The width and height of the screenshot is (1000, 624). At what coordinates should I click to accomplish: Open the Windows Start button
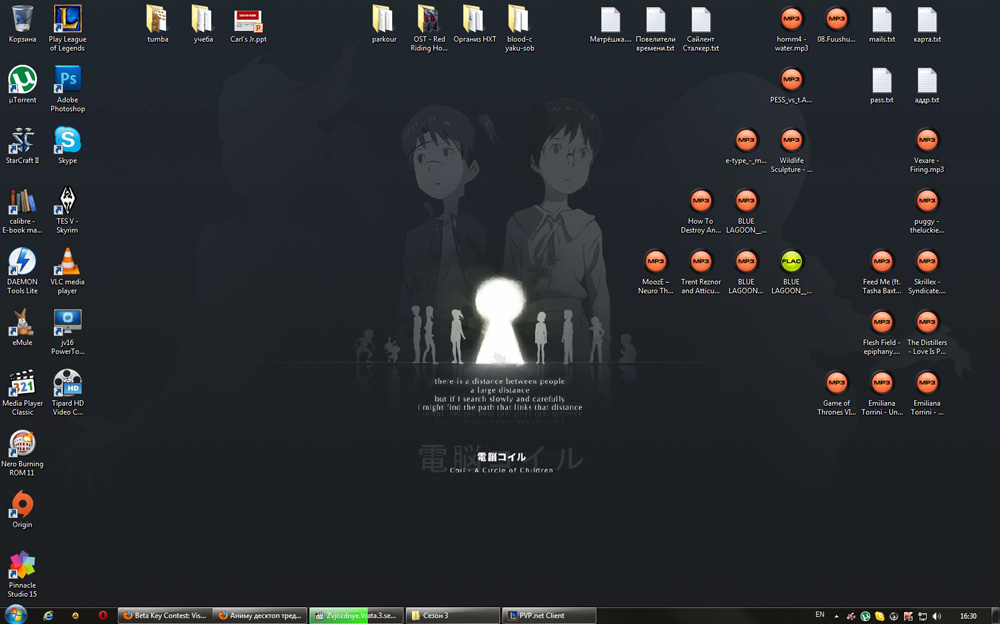click(x=15, y=615)
